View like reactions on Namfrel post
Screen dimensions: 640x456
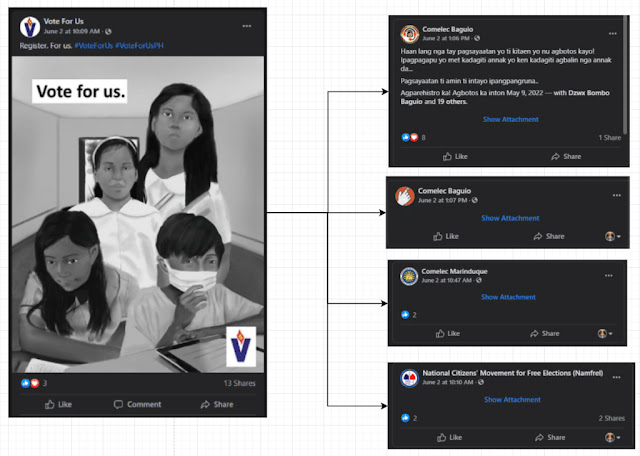point(409,418)
